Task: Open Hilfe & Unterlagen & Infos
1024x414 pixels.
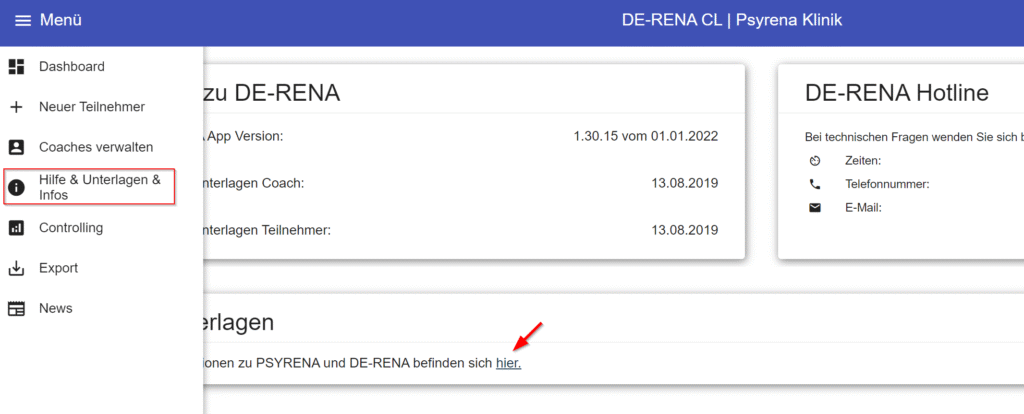Action: pos(99,187)
